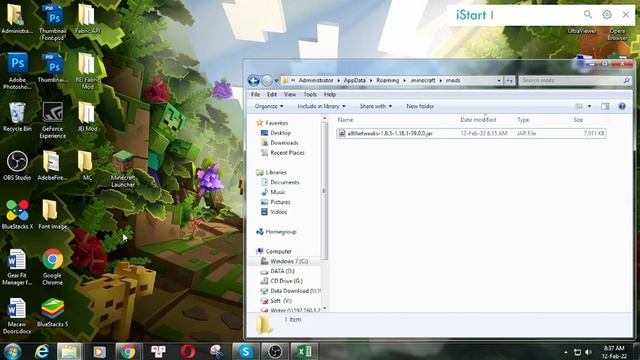Open Documents library
This screenshot has width=640, height=360.
point(280,182)
